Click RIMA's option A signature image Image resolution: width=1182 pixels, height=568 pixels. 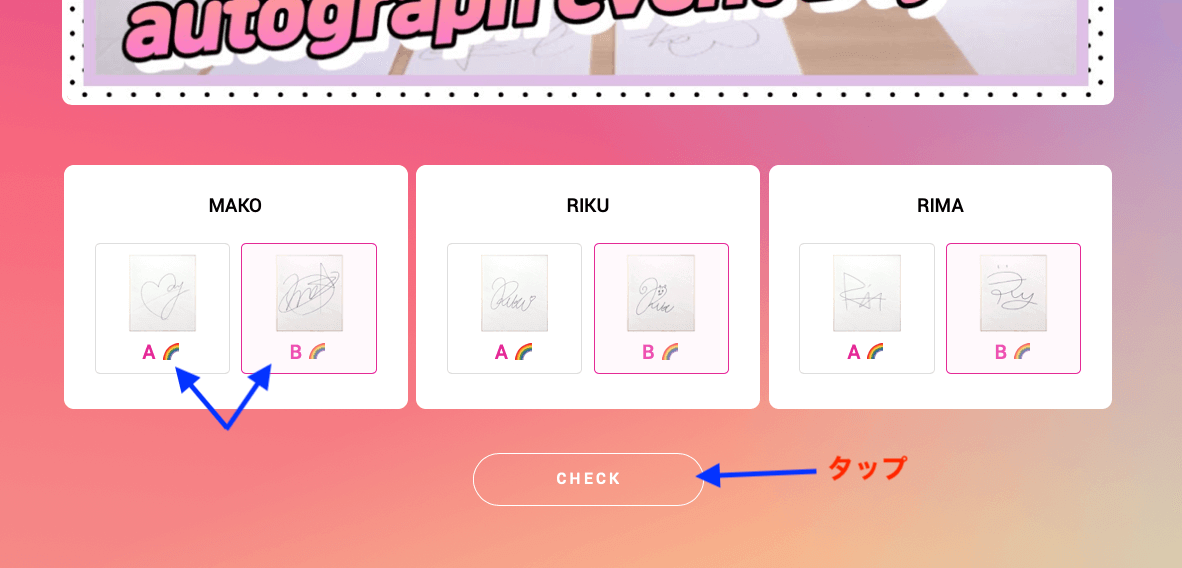point(867,293)
